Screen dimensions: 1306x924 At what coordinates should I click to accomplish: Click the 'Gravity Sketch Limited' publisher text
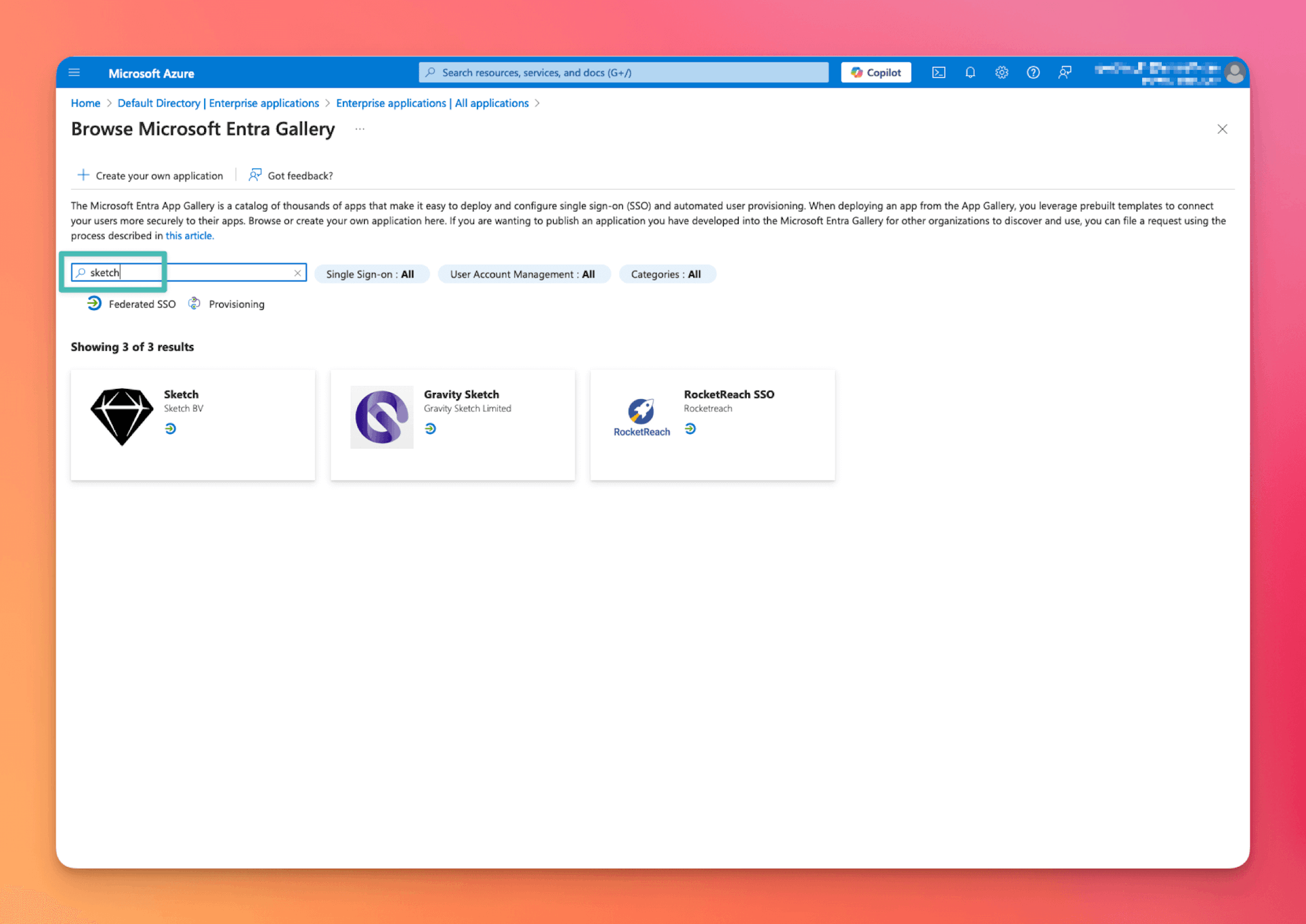click(x=467, y=409)
